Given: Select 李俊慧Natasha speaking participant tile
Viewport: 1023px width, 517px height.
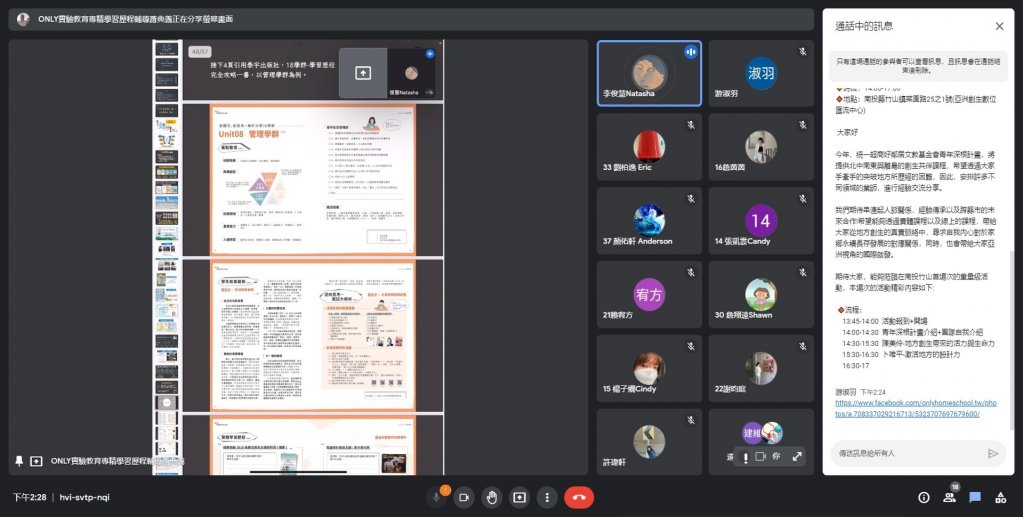Looking at the screenshot, I should click(x=649, y=73).
